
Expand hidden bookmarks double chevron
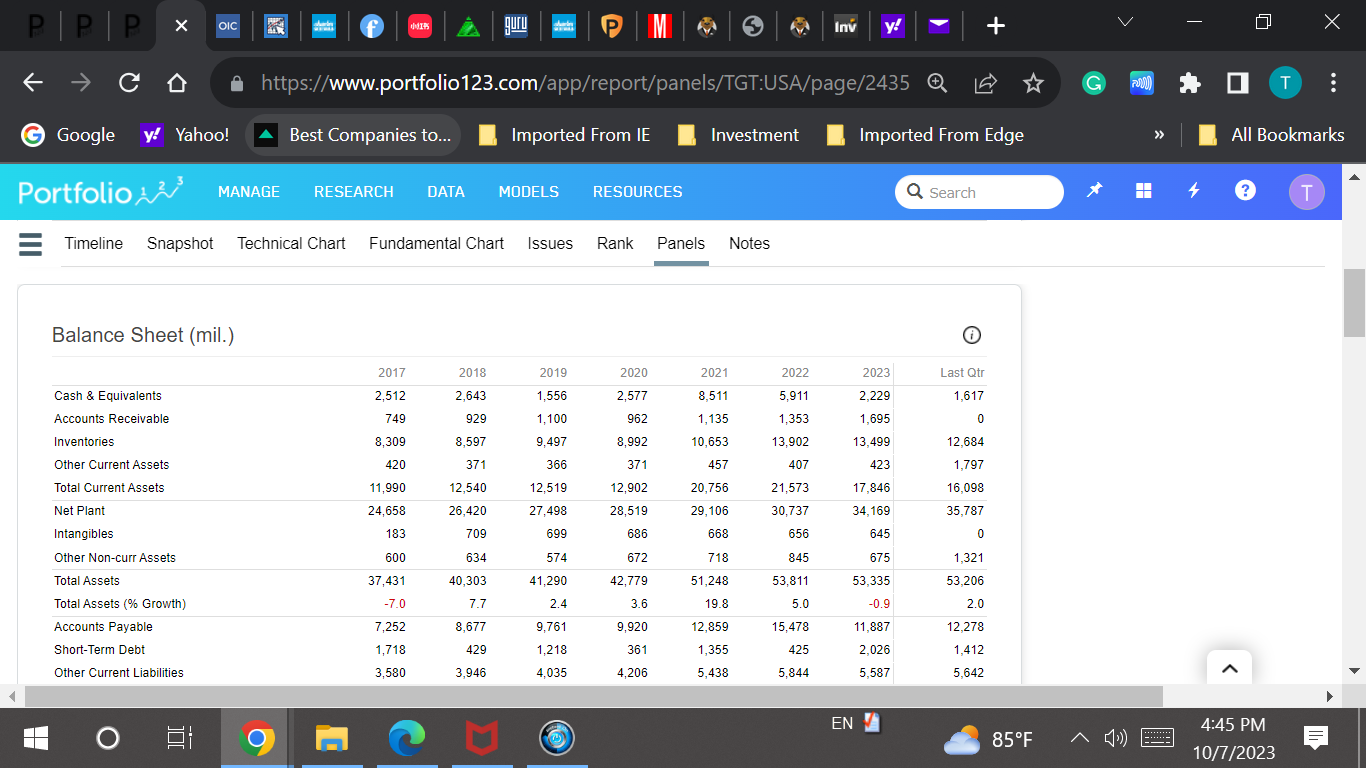coord(1158,135)
